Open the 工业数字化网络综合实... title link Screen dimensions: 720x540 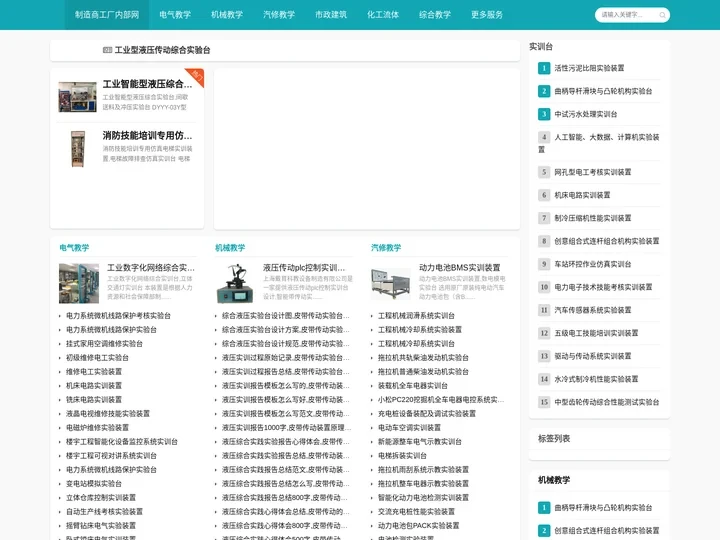click(151, 268)
